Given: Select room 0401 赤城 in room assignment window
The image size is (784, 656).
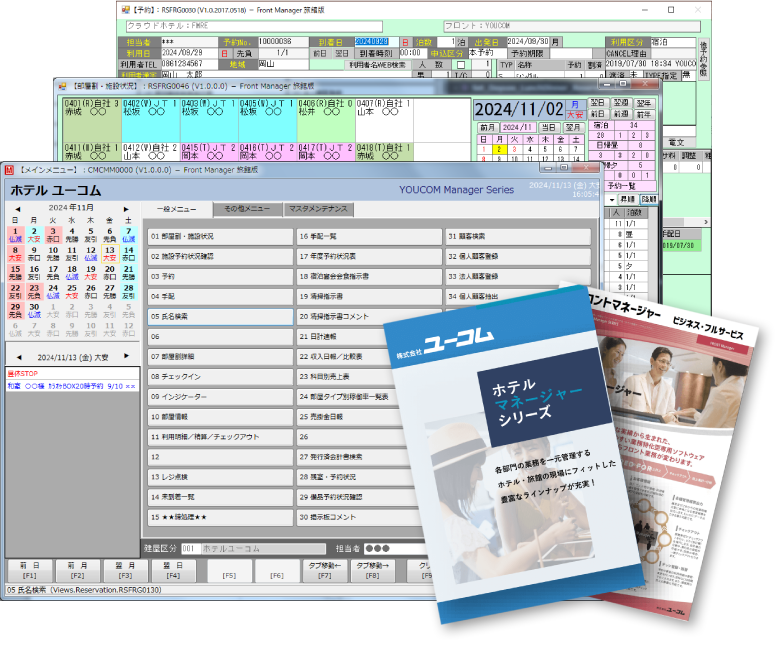Looking at the screenshot, I should coord(92,120).
